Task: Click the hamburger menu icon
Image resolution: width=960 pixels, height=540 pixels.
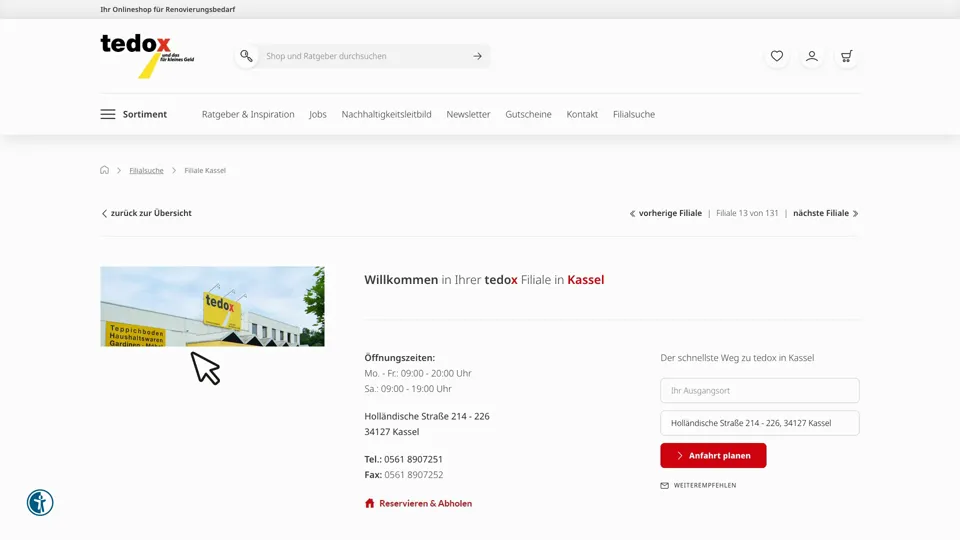Action: [108, 114]
